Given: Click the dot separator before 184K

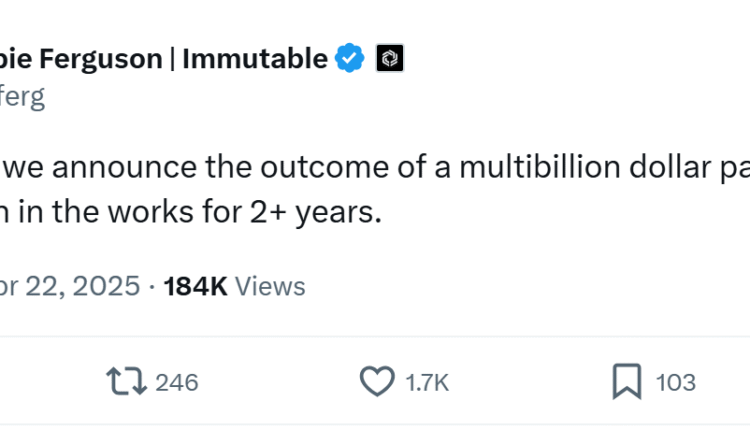Looking at the screenshot, I should pyautogui.click(x=150, y=287).
